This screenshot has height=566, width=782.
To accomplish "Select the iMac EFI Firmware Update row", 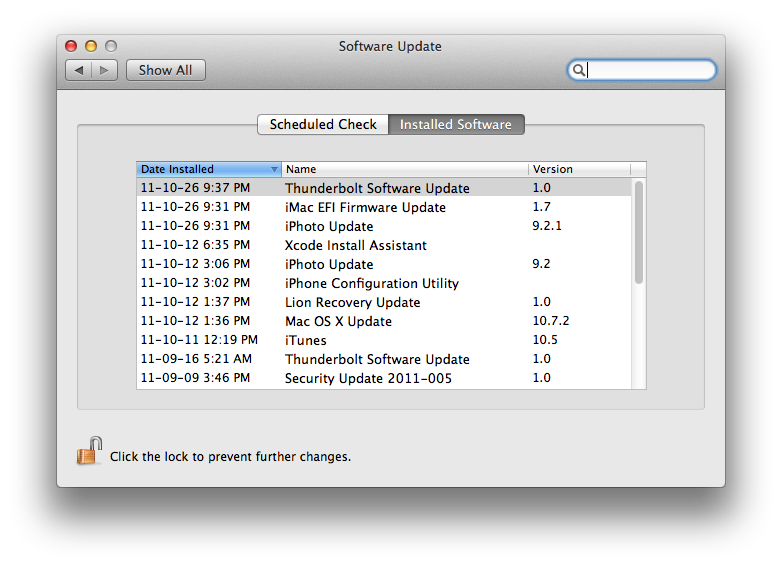I will [x=384, y=207].
